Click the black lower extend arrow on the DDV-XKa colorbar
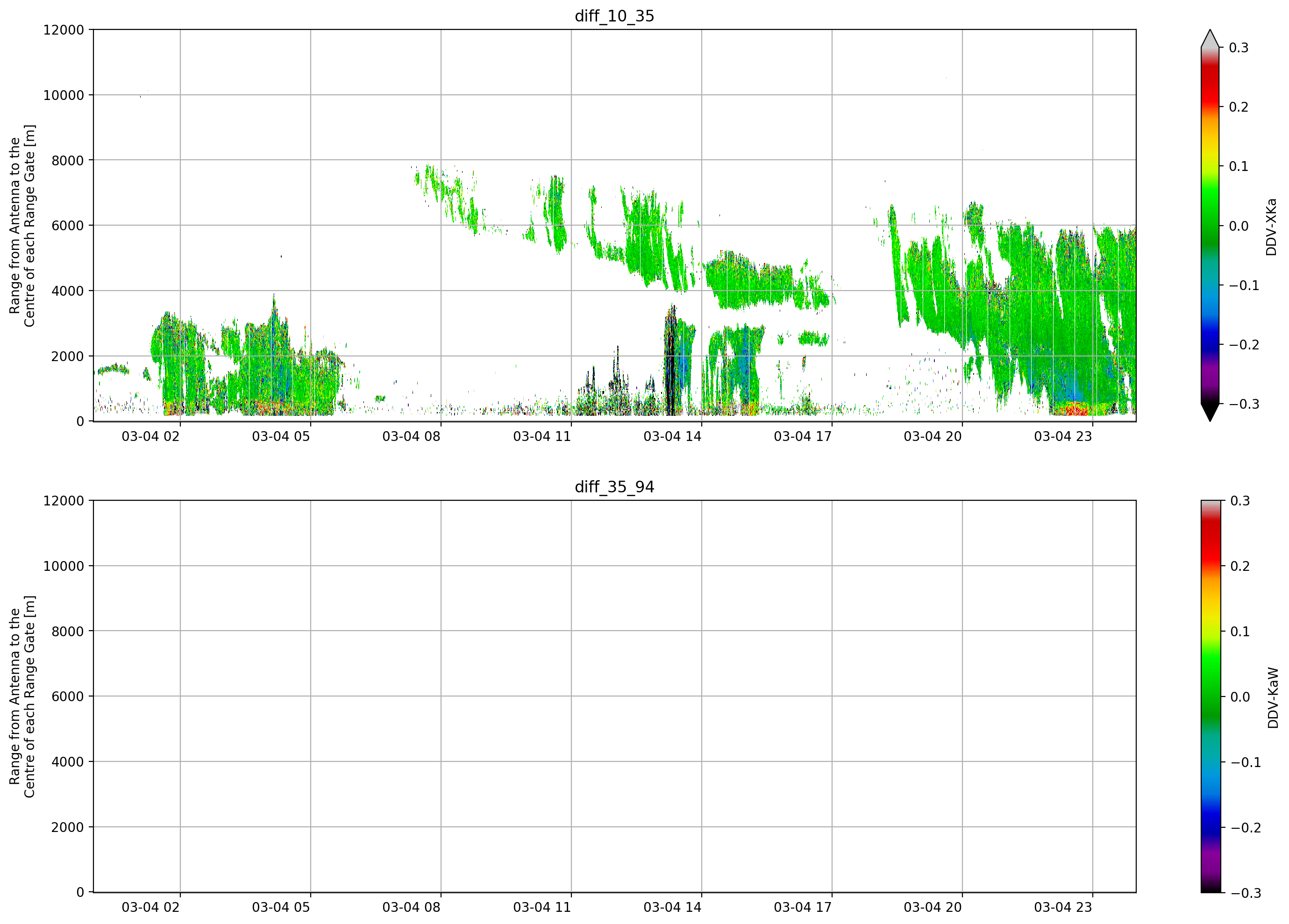1289x924 pixels. pyautogui.click(x=1210, y=412)
